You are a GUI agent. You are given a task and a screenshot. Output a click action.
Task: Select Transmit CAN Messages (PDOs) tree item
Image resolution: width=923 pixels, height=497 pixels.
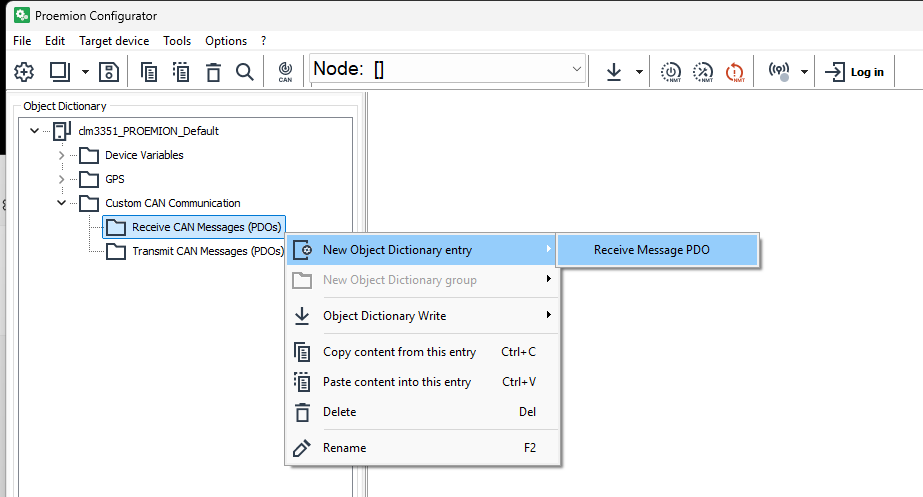(207, 251)
